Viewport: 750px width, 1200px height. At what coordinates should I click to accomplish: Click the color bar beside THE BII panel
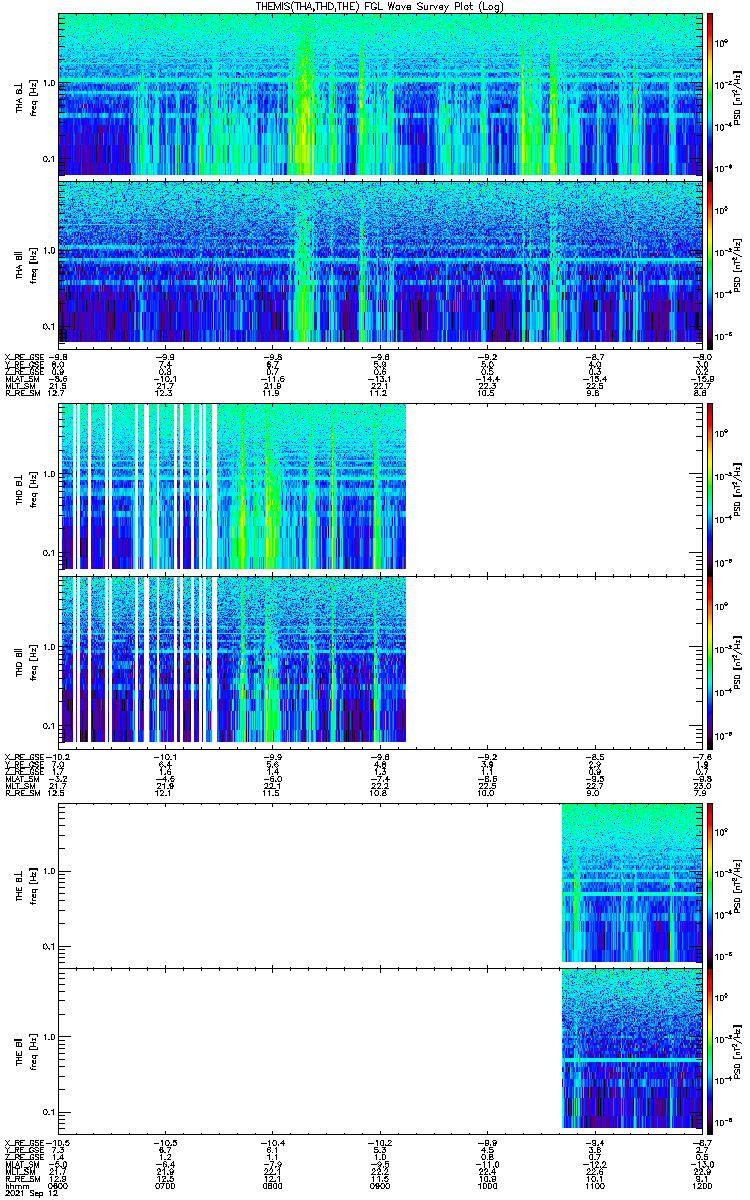click(x=710, y=1049)
